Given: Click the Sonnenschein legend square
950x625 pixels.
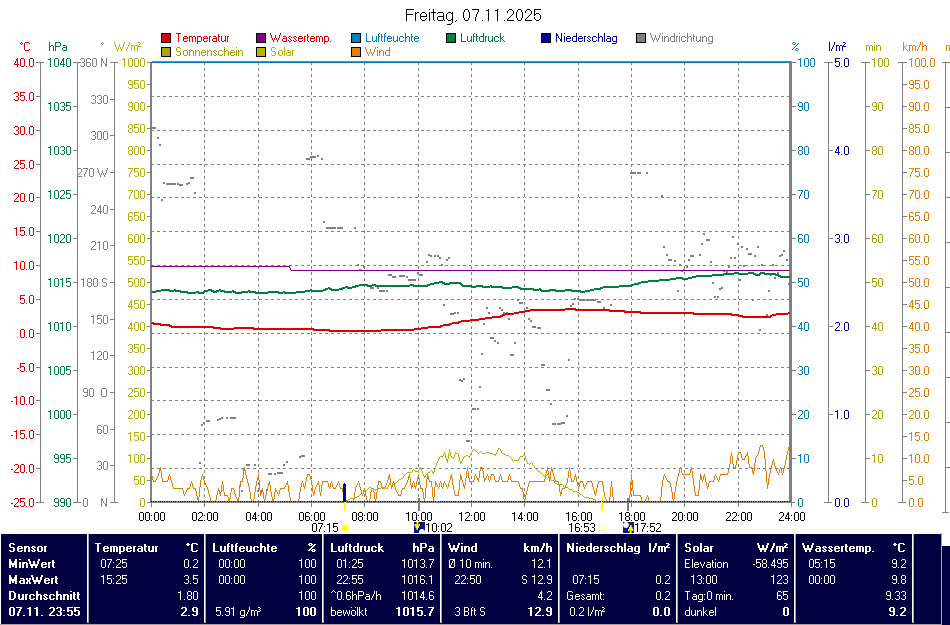Looking at the screenshot, I should click(166, 52).
